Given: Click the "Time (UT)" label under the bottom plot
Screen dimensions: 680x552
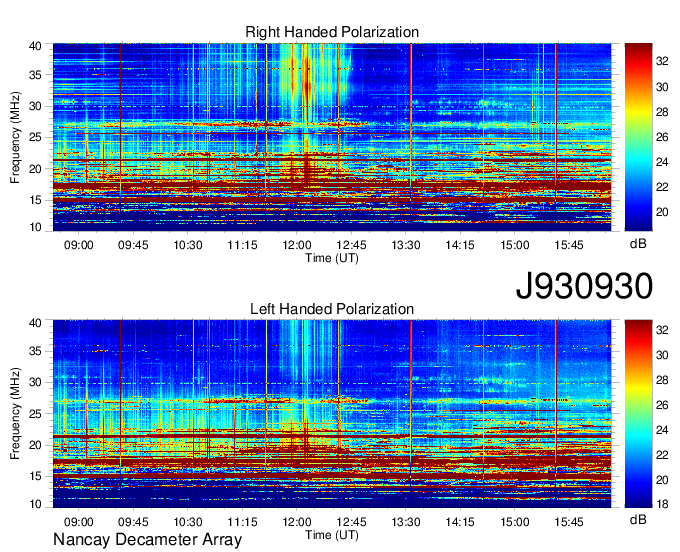Looking at the screenshot, I should [x=332, y=535].
